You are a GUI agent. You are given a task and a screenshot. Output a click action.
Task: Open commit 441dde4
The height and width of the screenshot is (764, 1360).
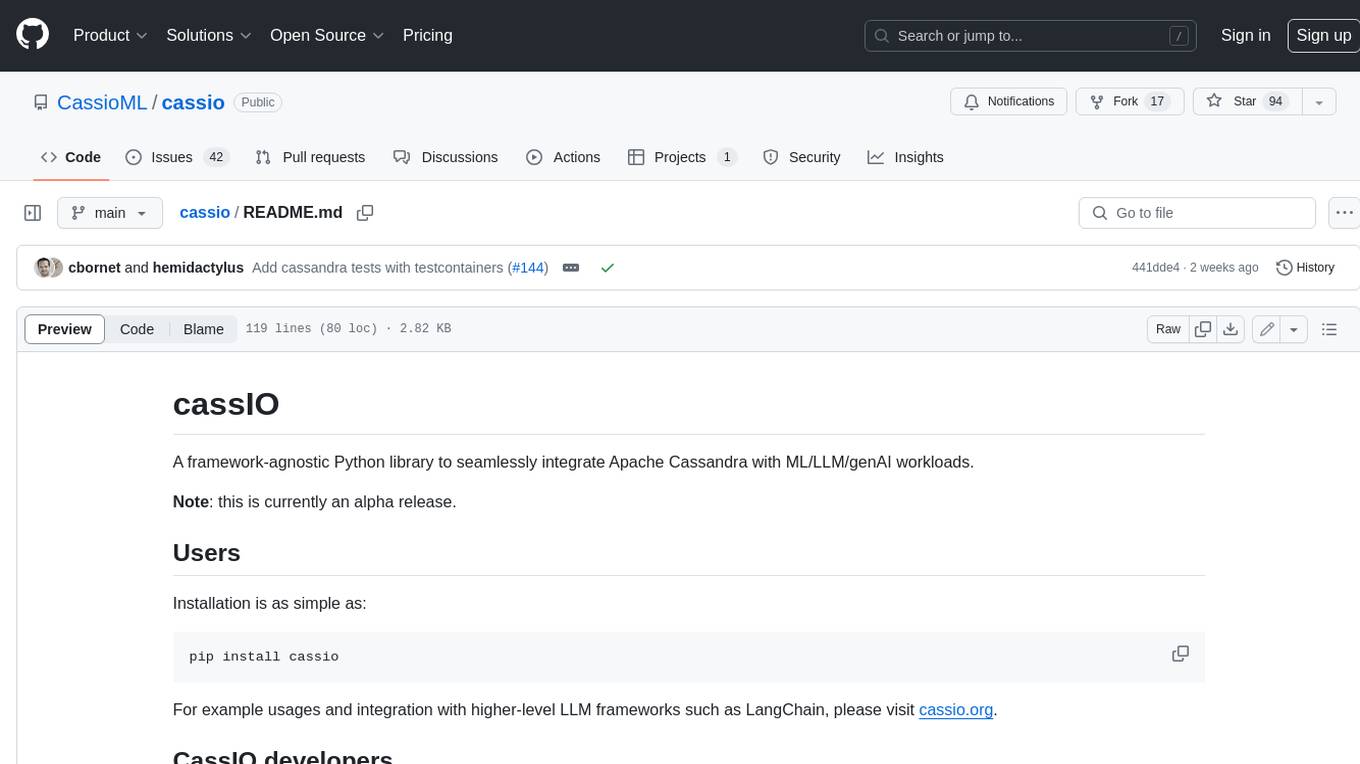pyautogui.click(x=1155, y=268)
